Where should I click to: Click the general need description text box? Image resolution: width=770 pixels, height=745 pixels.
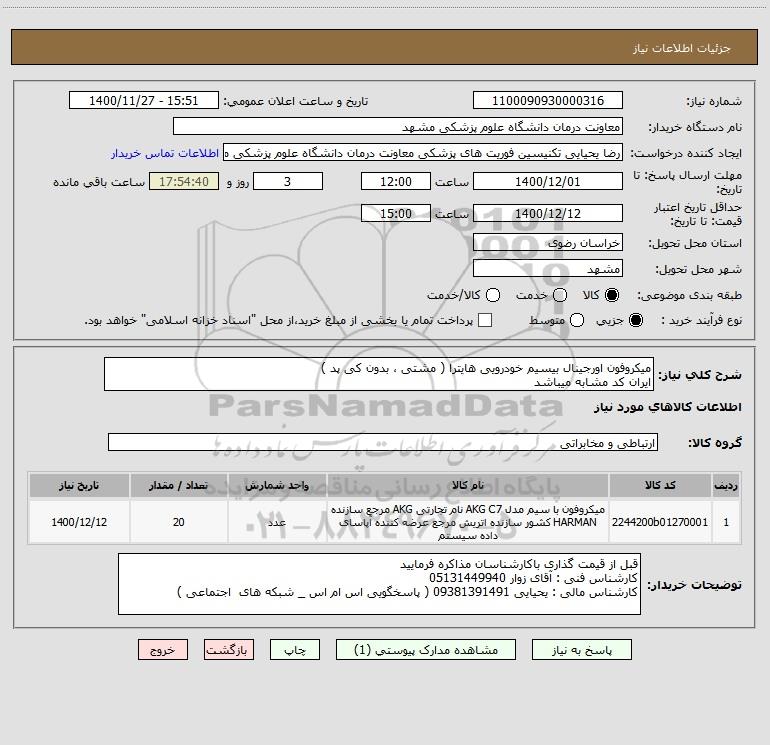coord(379,374)
